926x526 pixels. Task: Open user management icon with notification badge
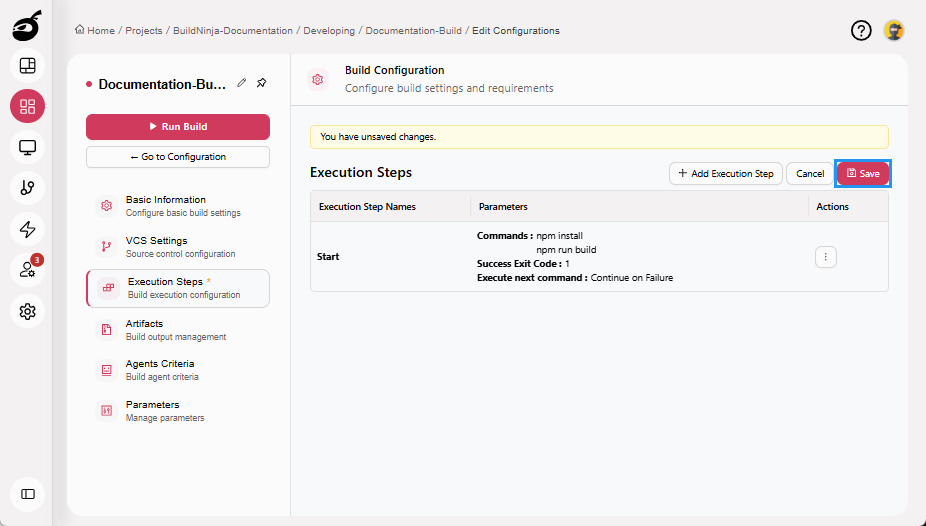(27, 270)
